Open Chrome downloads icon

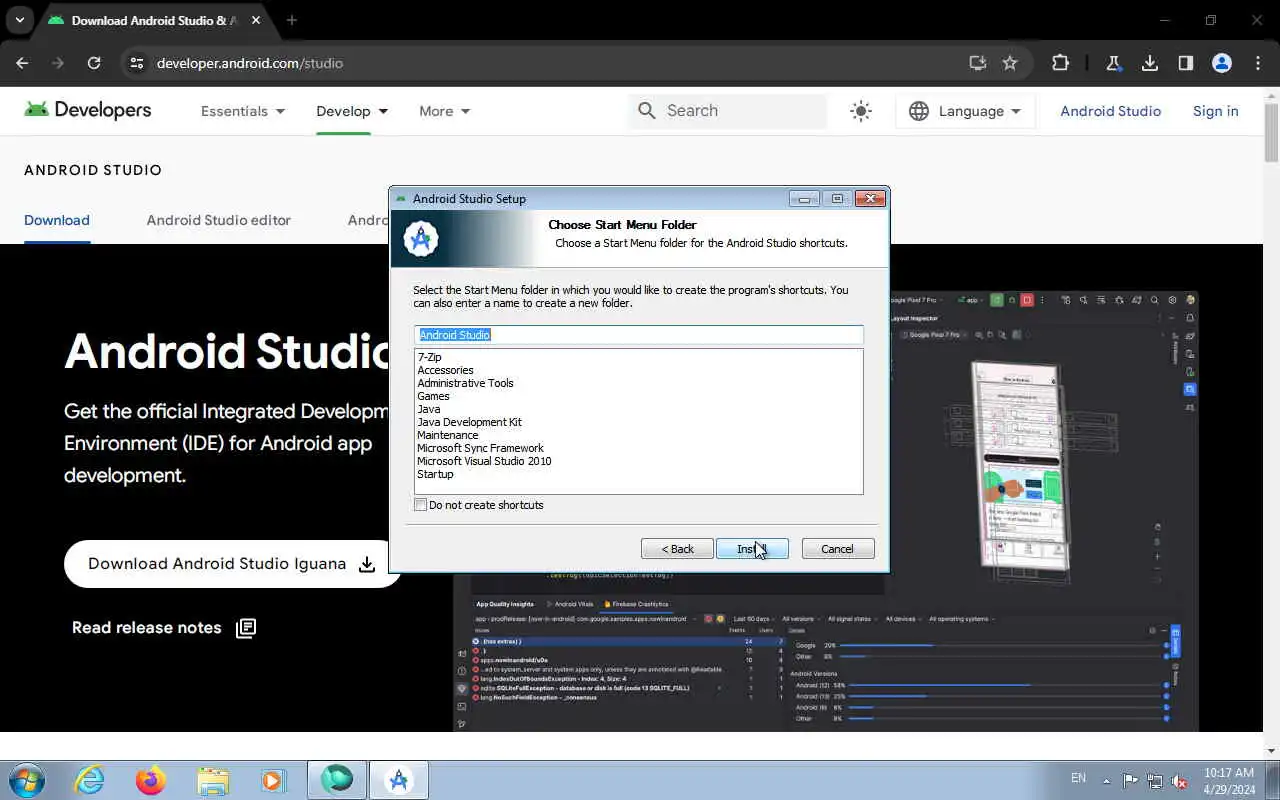(1150, 63)
